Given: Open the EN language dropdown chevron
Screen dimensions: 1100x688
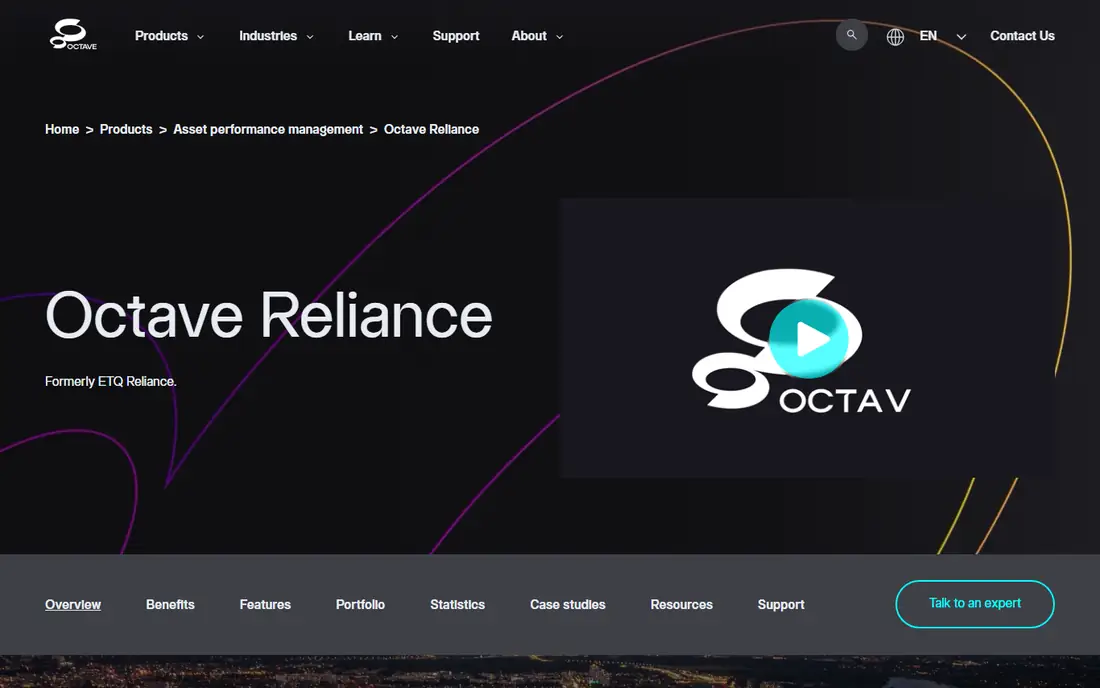Looking at the screenshot, I should (961, 36).
